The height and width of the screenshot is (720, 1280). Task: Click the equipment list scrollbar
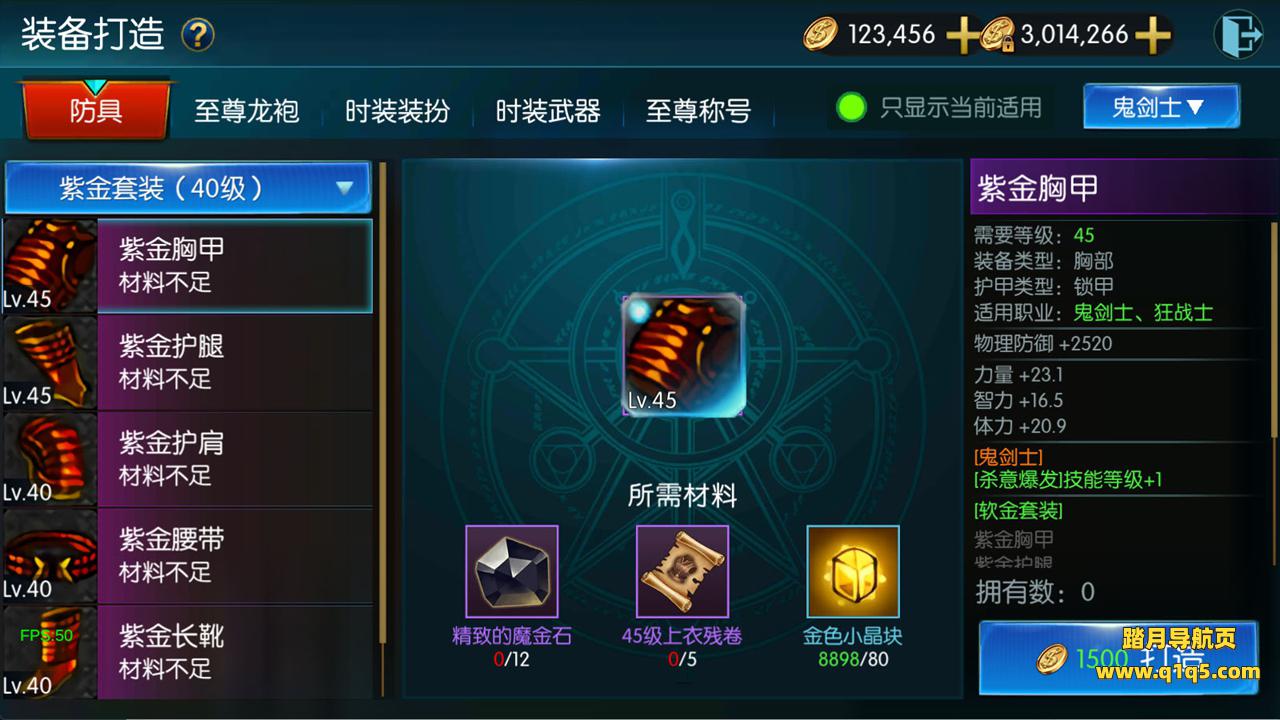382,430
